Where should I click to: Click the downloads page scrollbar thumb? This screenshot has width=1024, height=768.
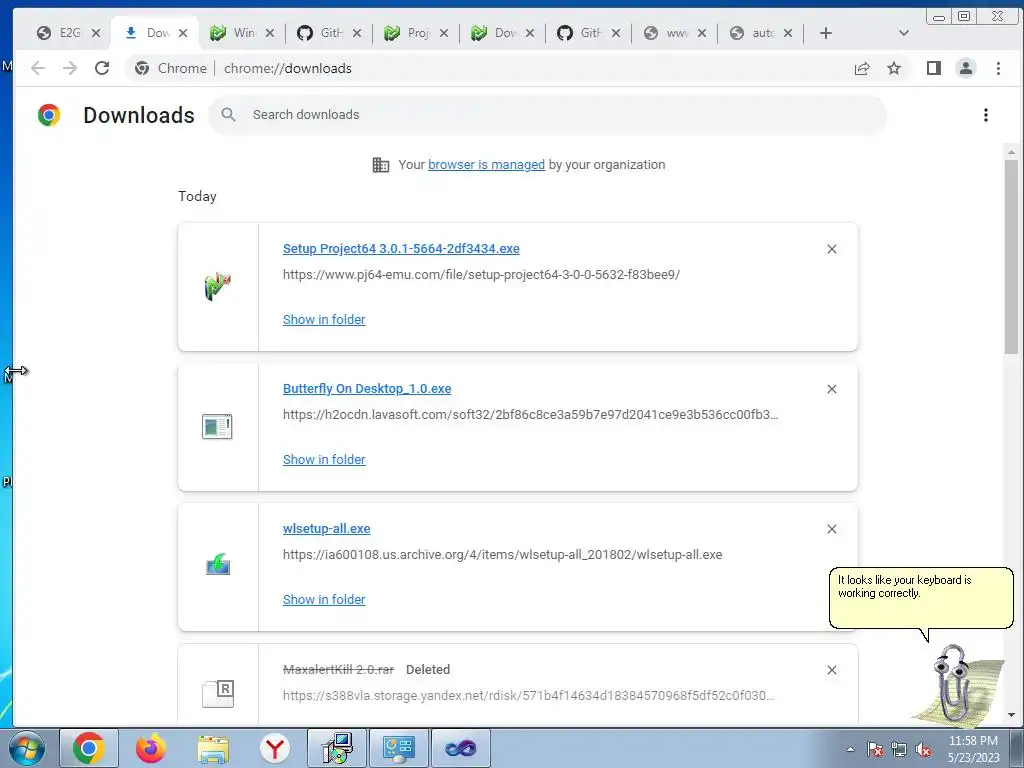point(1011,257)
